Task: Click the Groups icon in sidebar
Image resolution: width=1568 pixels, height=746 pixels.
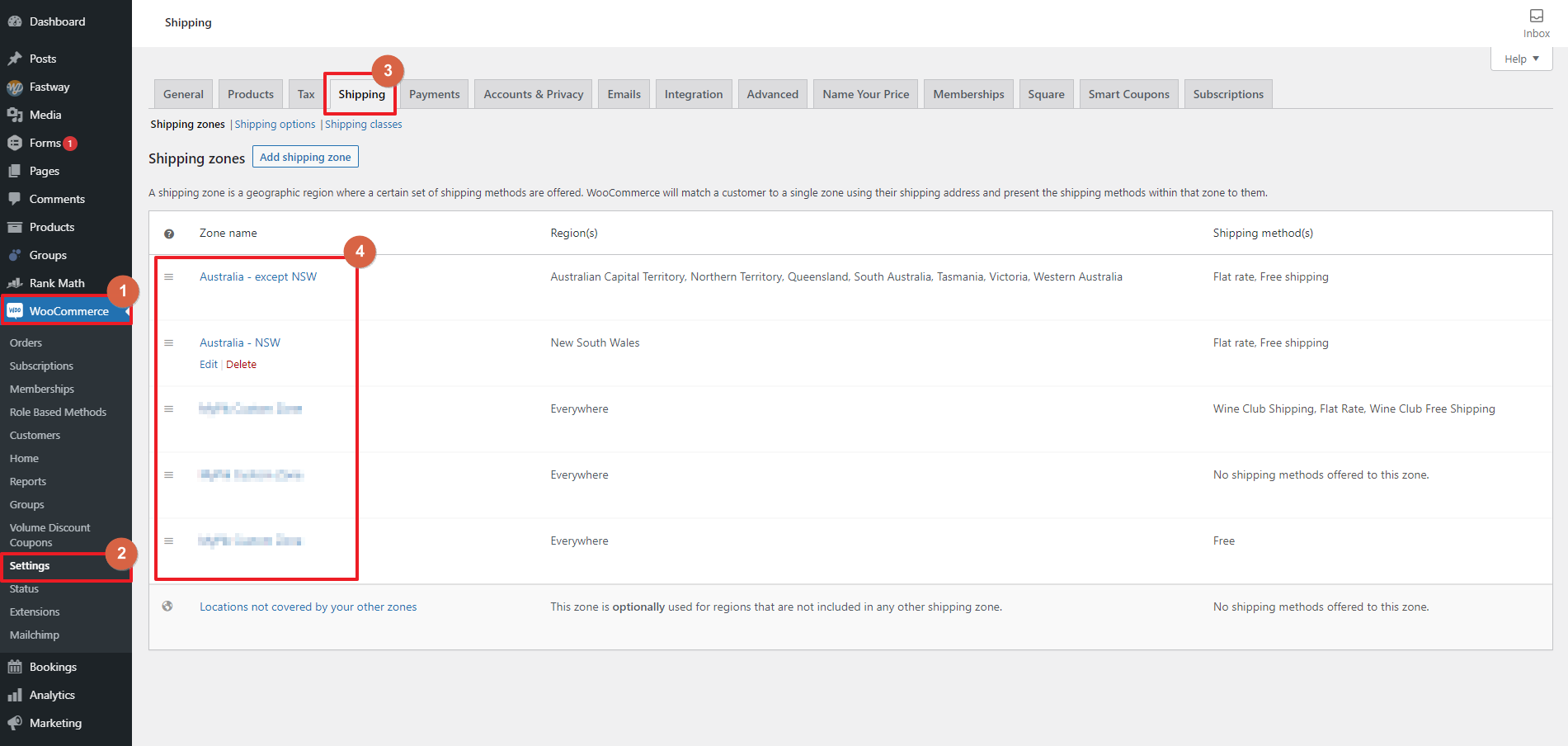Action: coord(15,255)
